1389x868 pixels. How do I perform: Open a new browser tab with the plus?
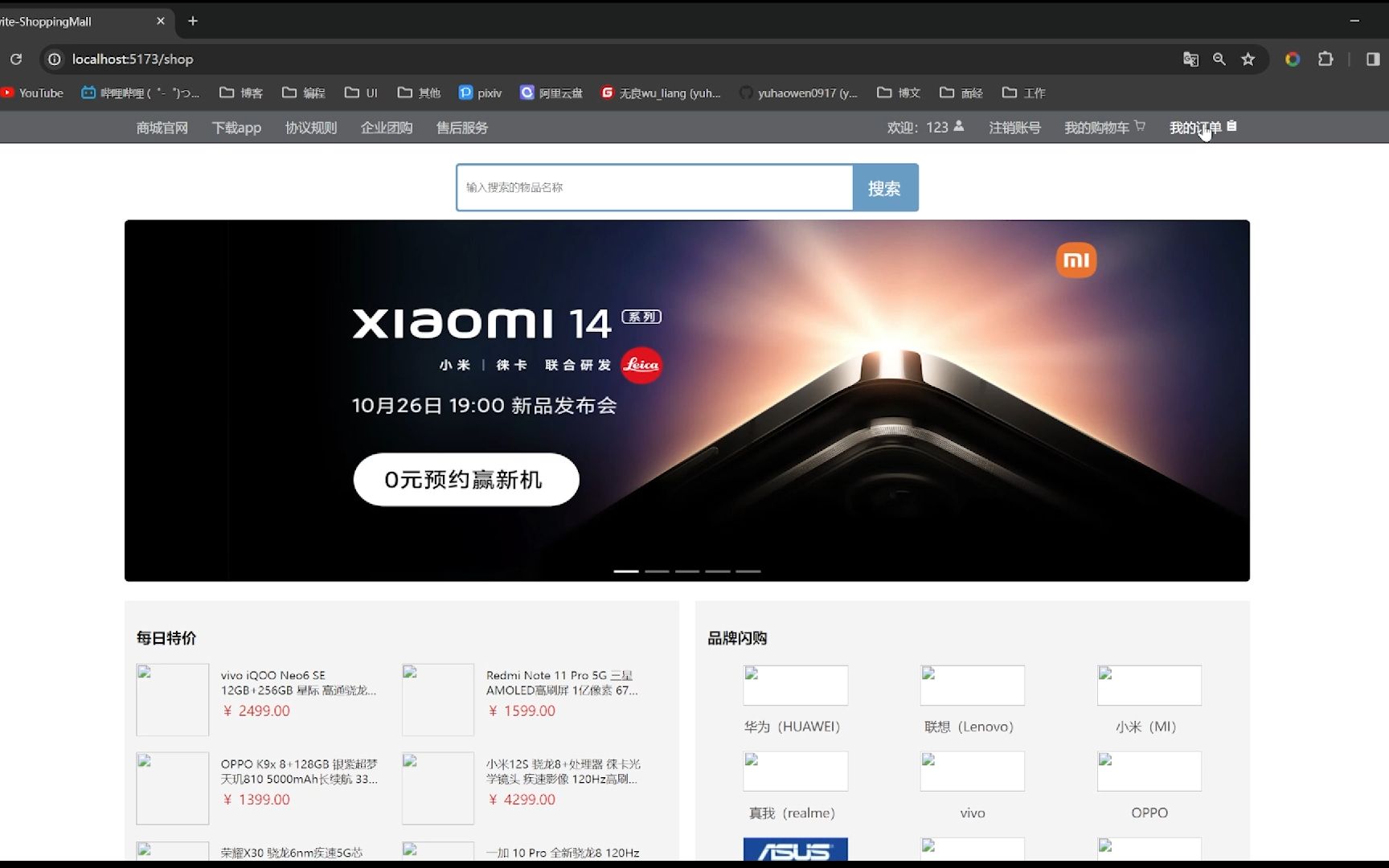(x=193, y=21)
